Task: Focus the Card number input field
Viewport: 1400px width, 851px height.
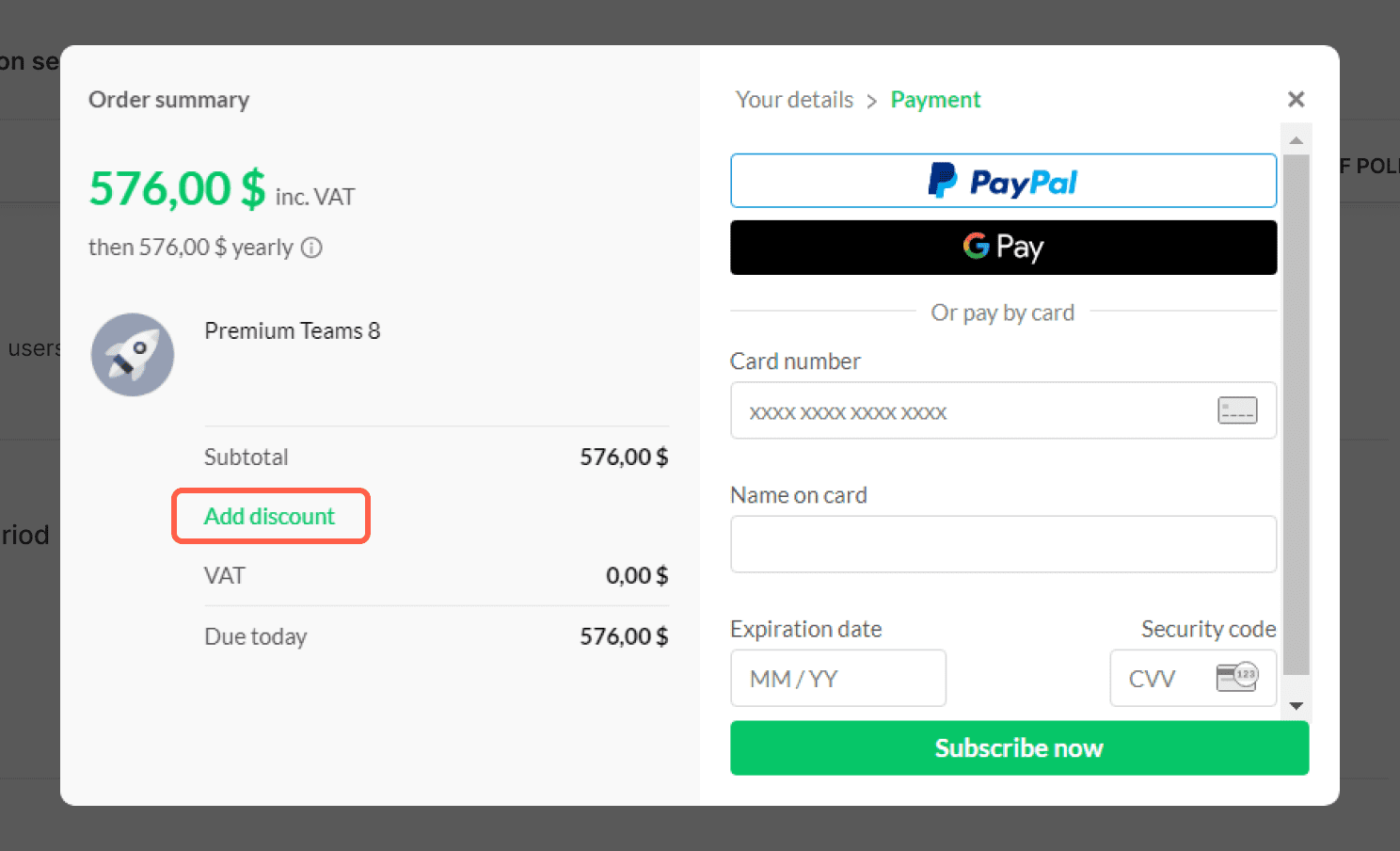Action: (1003, 410)
